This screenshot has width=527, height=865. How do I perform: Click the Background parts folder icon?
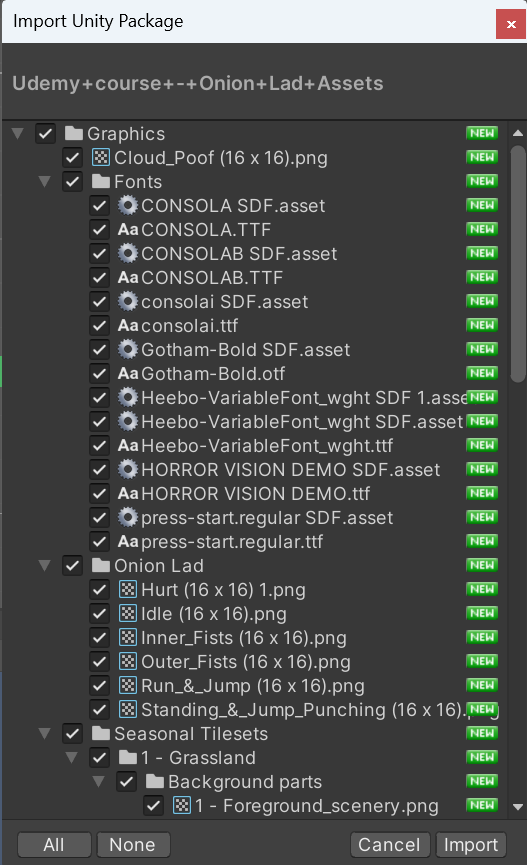click(155, 782)
